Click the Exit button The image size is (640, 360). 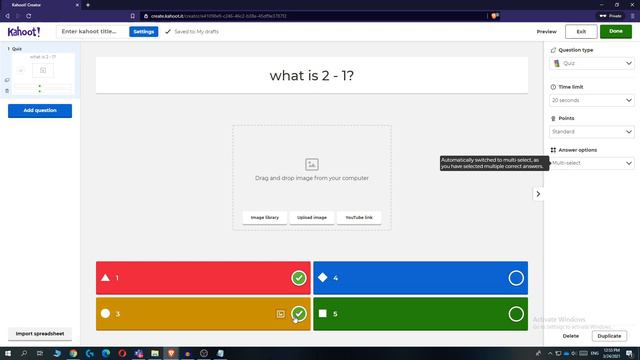click(x=581, y=31)
